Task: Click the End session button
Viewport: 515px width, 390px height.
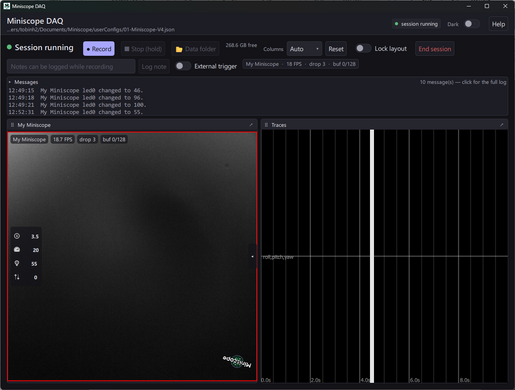Action: pos(435,49)
